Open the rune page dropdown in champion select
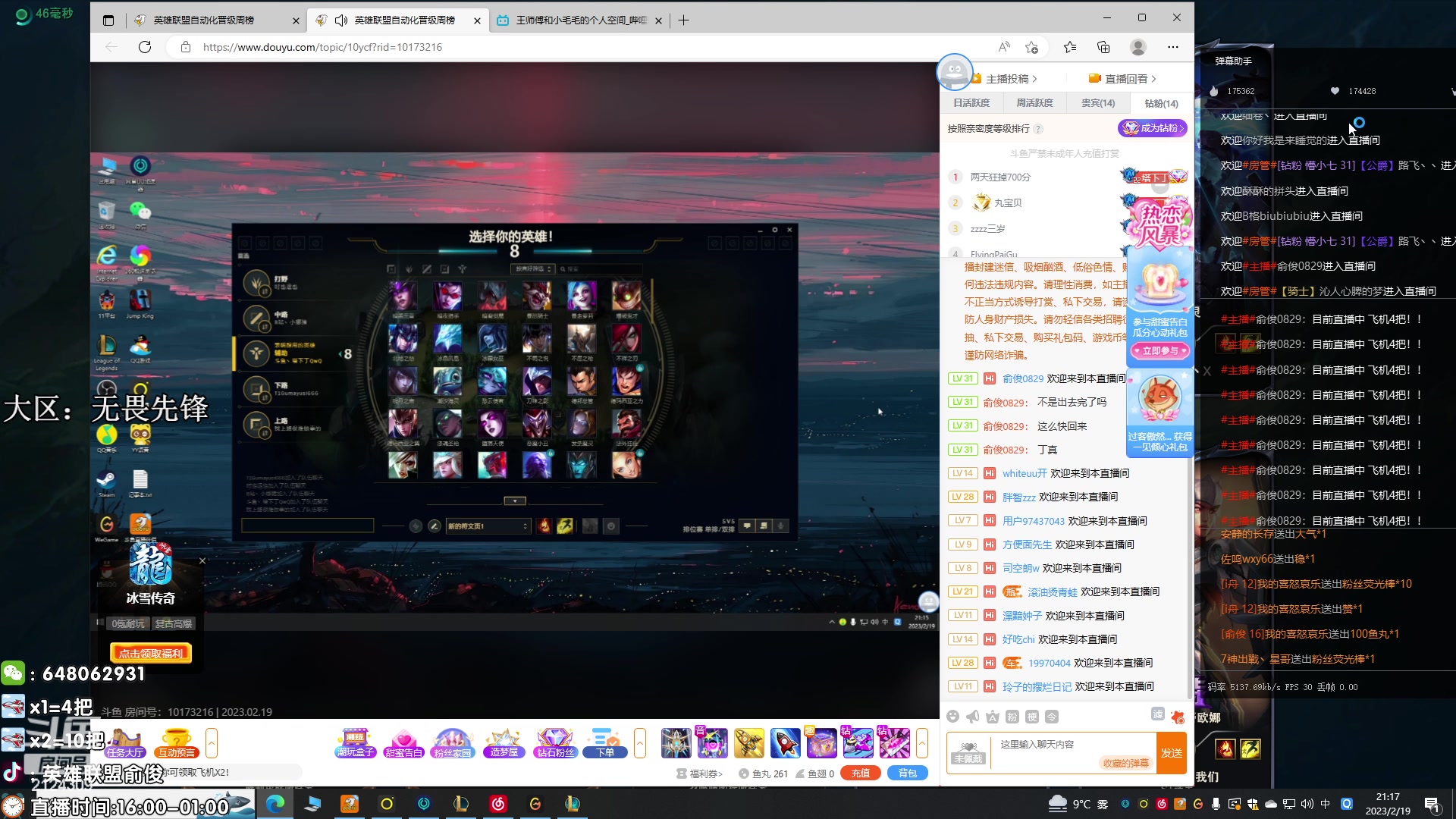This screenshot has height=819, width=1456. pyautogui.click(x=488, y=526)
